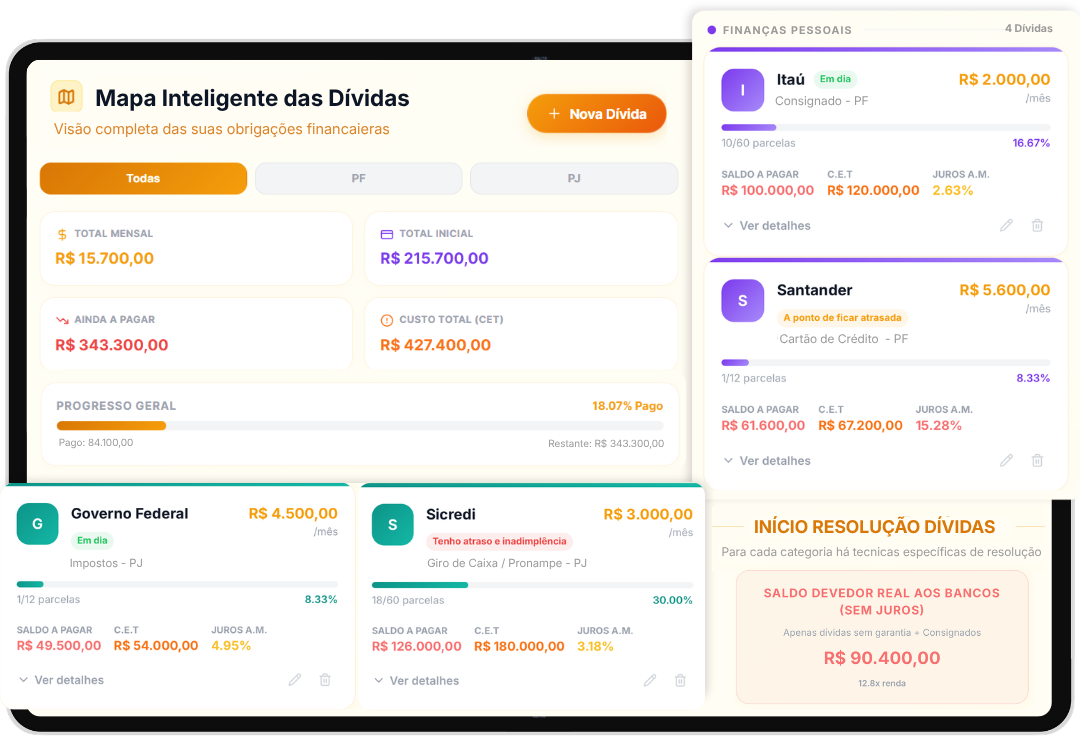The image size is (1080, 750).
Task: Delete the Santander debt with trash icon
Action: (1037, 460)
